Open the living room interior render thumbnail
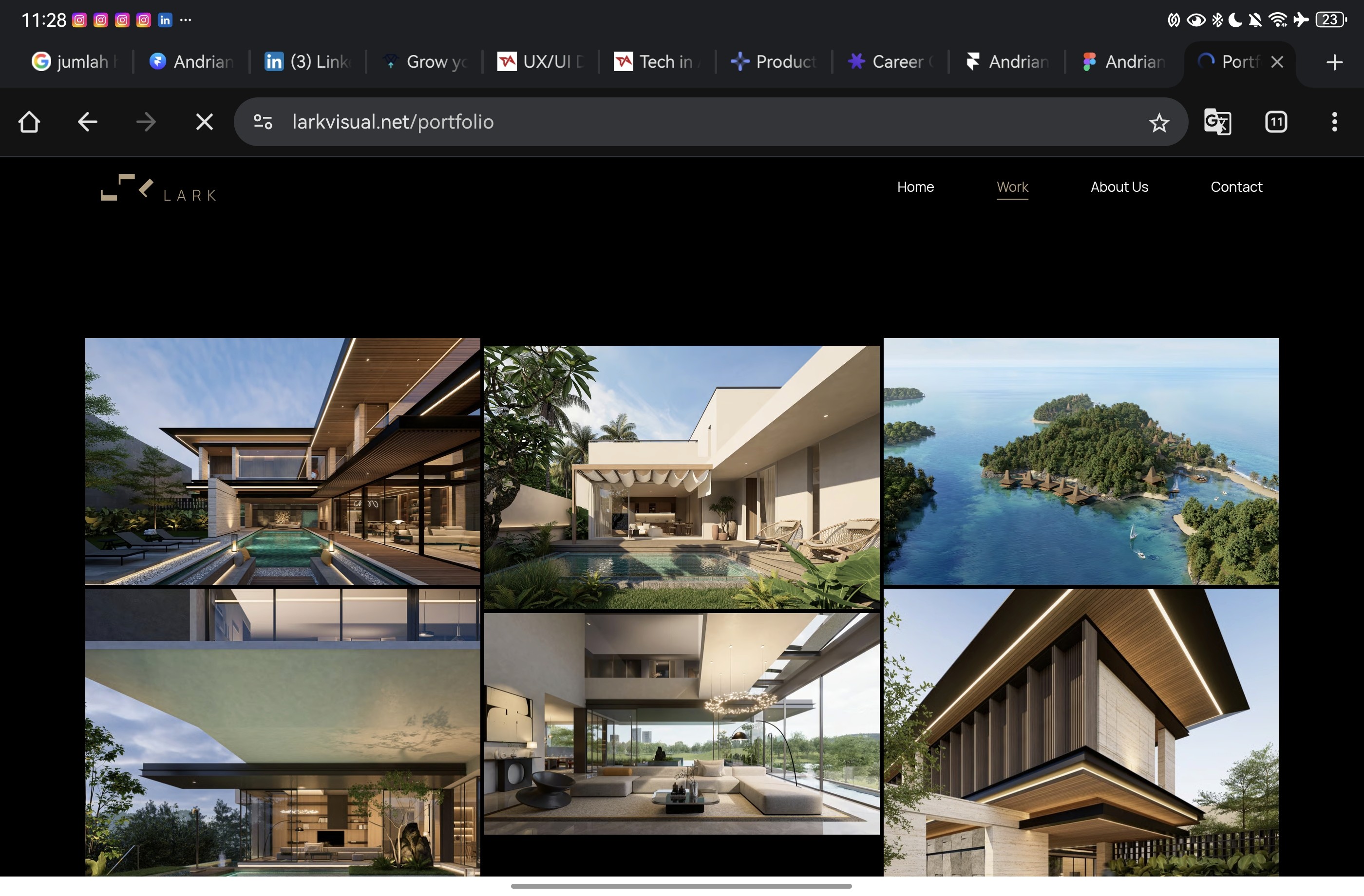 (682, 723)
